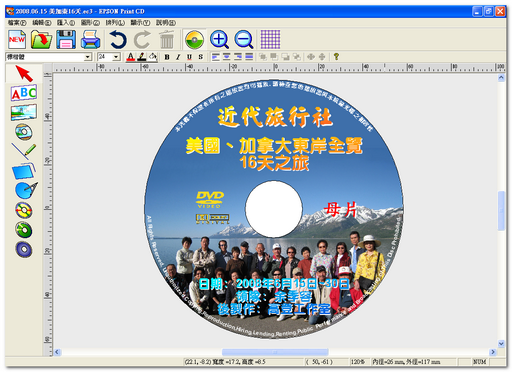Expand the font name dropdown
Viewport: 512px width, 372px height.
click(x=88, y=57)
